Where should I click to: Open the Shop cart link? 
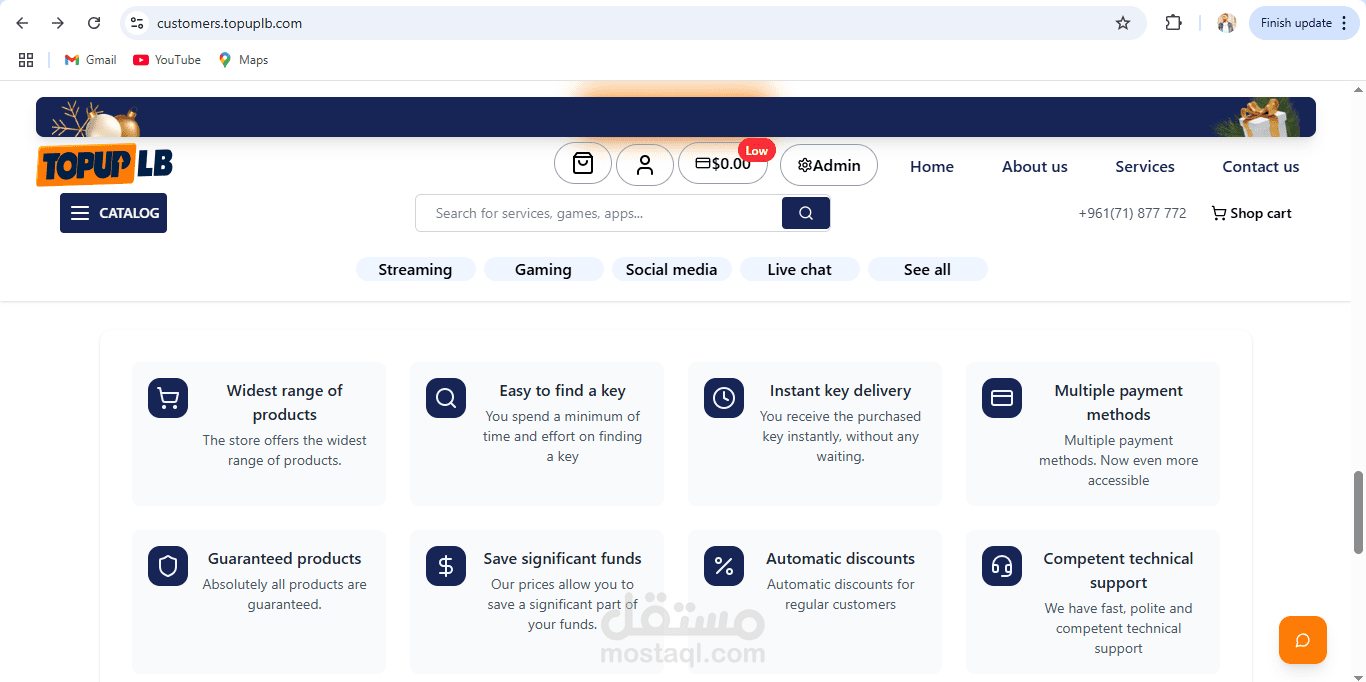point(1251,213)
